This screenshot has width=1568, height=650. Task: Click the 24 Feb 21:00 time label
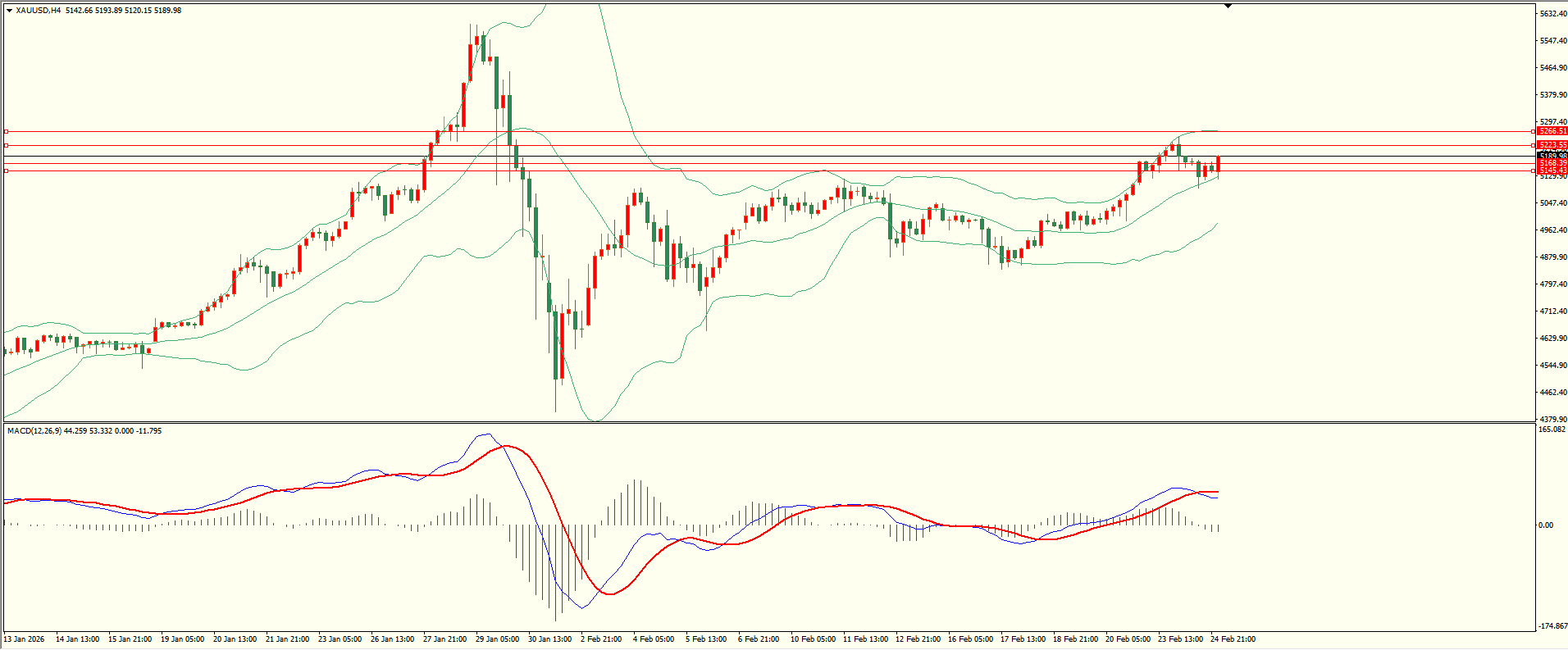click(1233, 639)
